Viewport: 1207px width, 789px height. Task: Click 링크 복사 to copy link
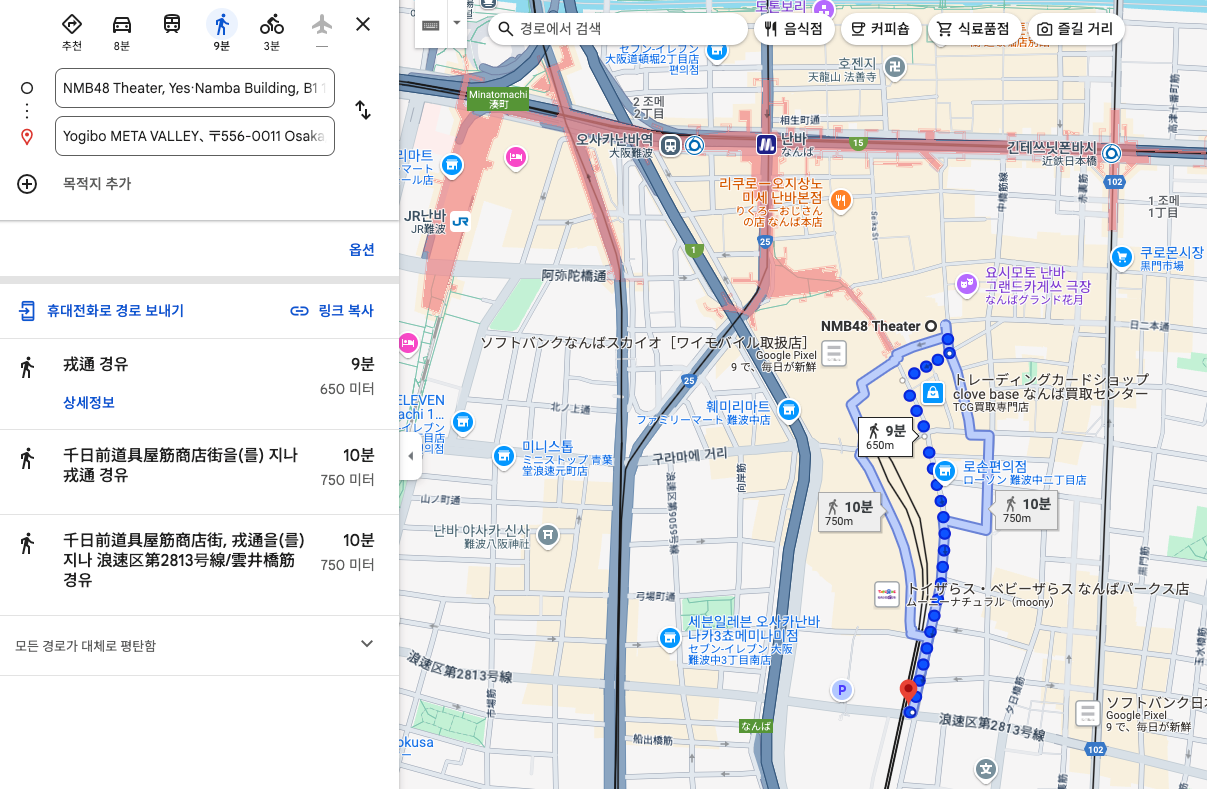coord(332,311)
